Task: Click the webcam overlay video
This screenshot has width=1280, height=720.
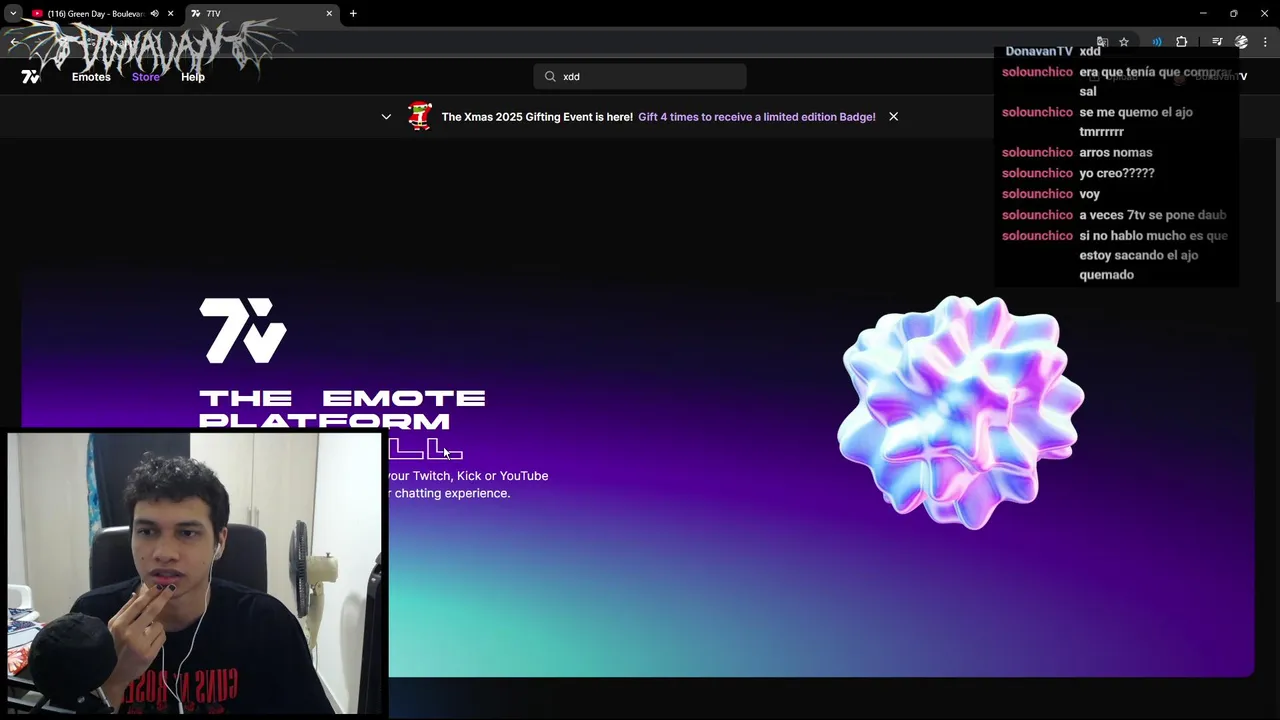Action: [195, 573]
